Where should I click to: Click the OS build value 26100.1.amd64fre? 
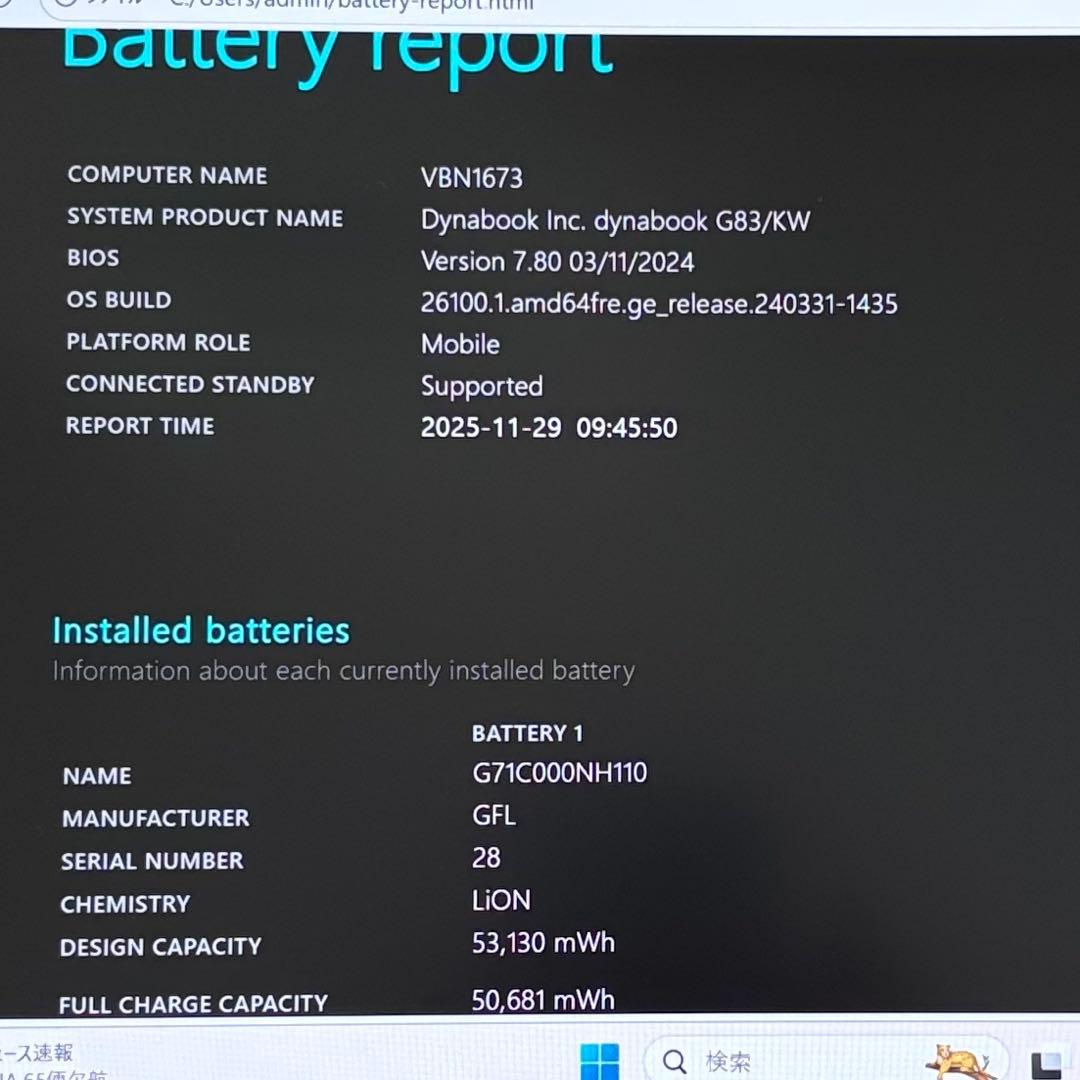pyautogui.click(x=659, y=304)
